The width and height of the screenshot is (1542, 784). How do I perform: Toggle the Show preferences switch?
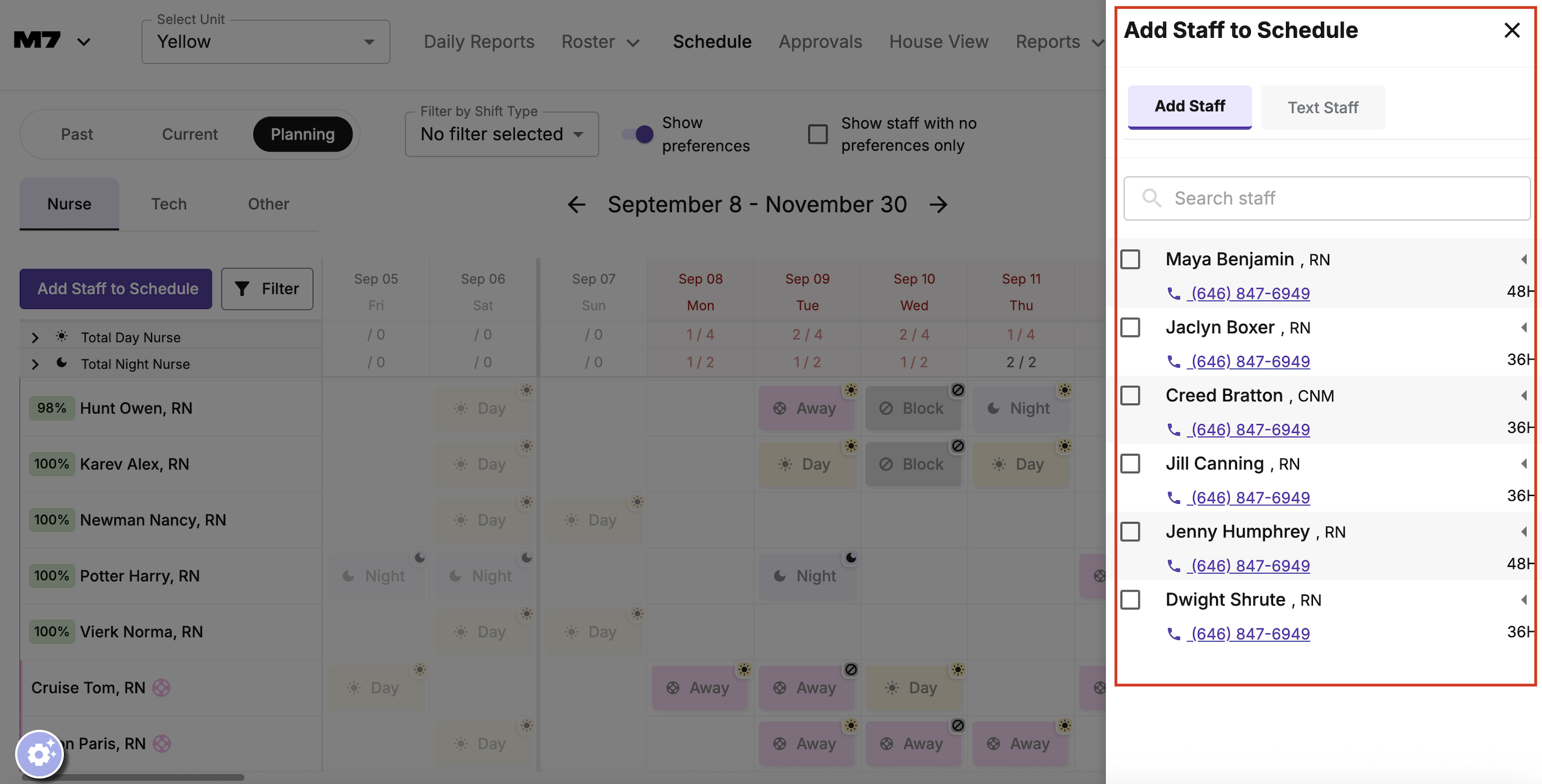click(637, 133)
